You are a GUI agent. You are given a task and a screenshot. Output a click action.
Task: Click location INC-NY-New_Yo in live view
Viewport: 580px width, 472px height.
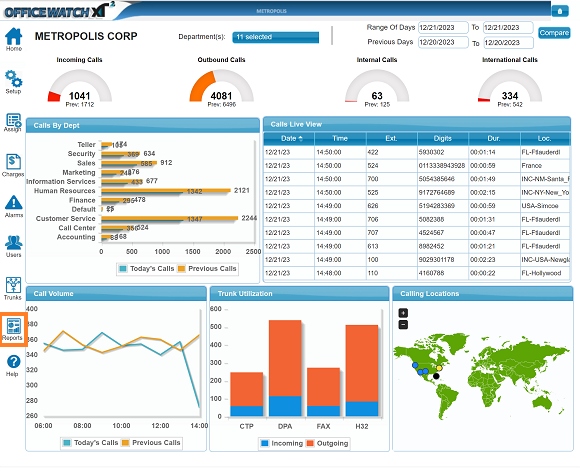click(545, 193)
